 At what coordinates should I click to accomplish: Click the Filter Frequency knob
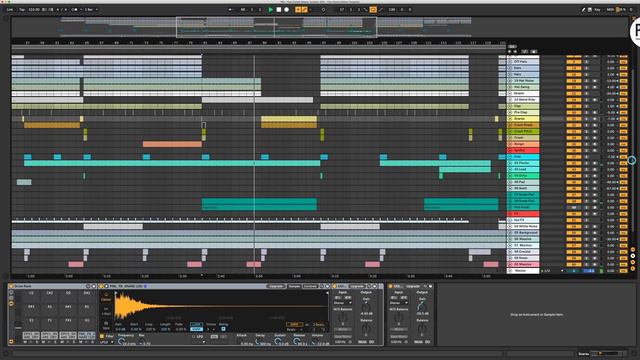121,341
